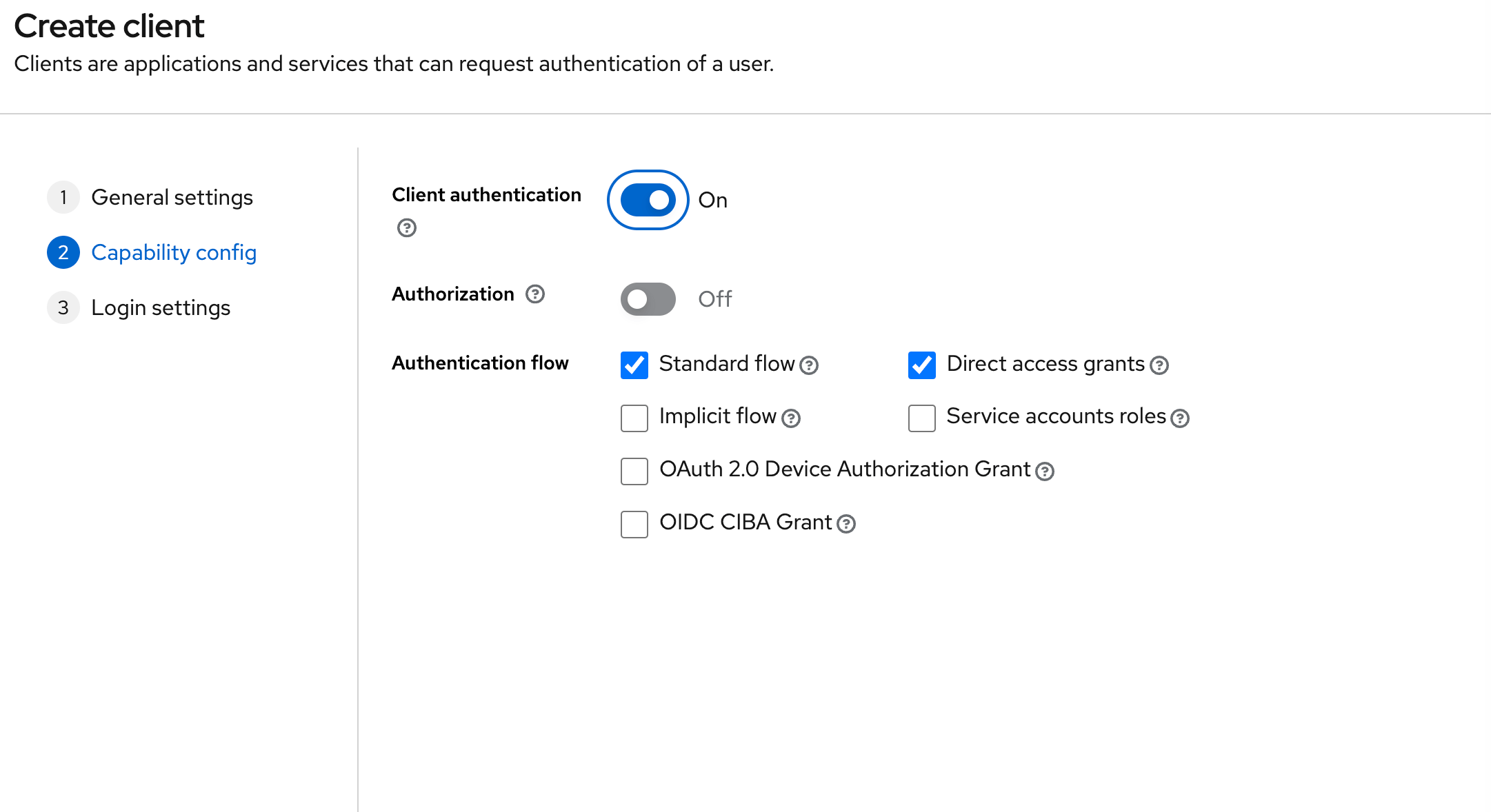
Task: Open Standard flow help tooltip icon
Action: [809, 365]
